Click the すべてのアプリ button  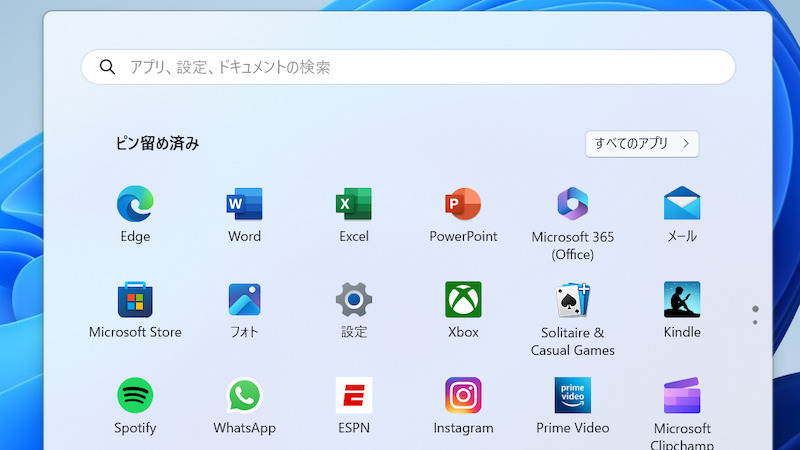point(642,143)
